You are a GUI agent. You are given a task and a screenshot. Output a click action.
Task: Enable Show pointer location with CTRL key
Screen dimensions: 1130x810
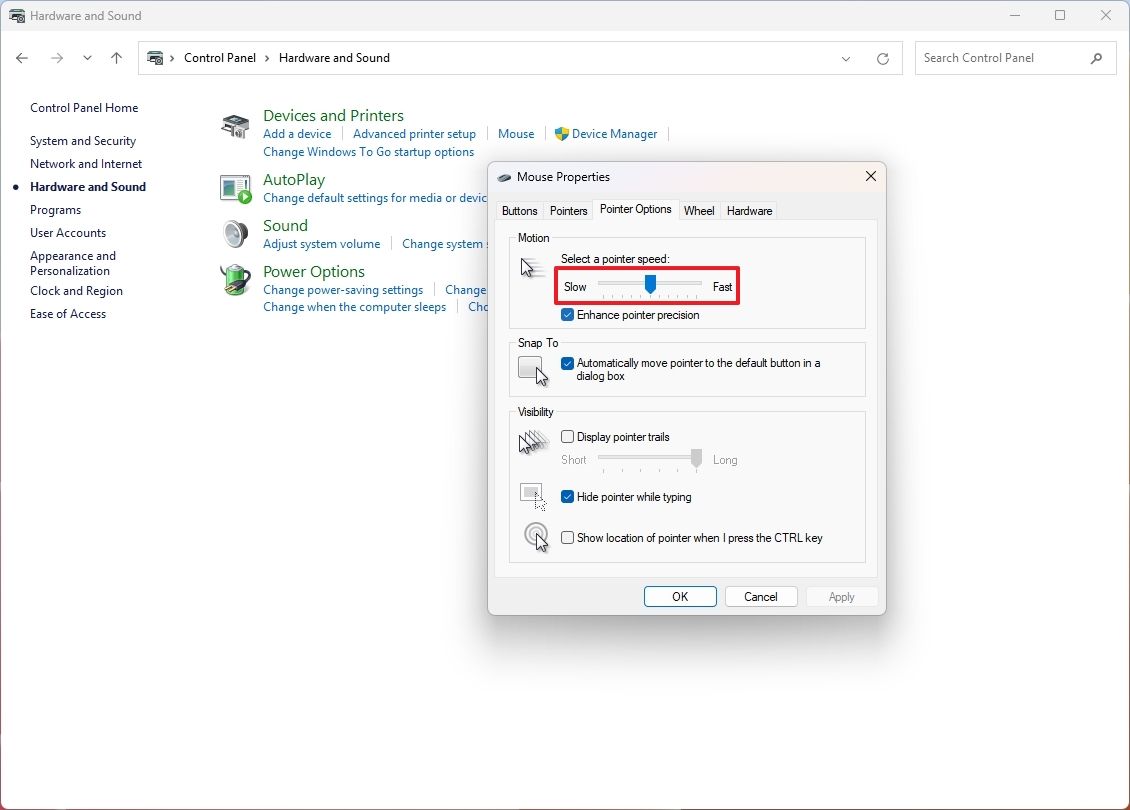tap(567, 537)
